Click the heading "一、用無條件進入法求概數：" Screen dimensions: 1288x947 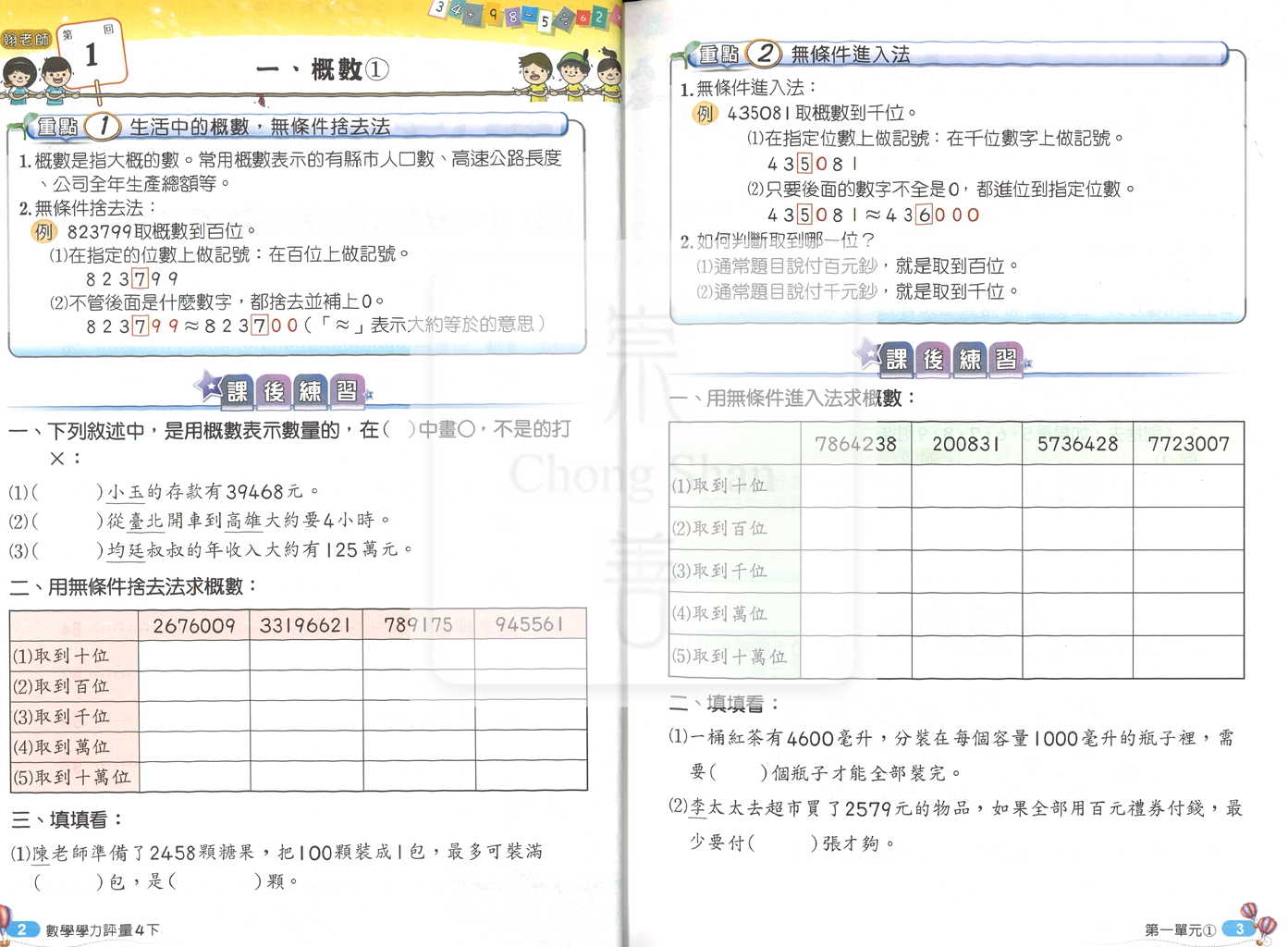[x=793, y=399]
